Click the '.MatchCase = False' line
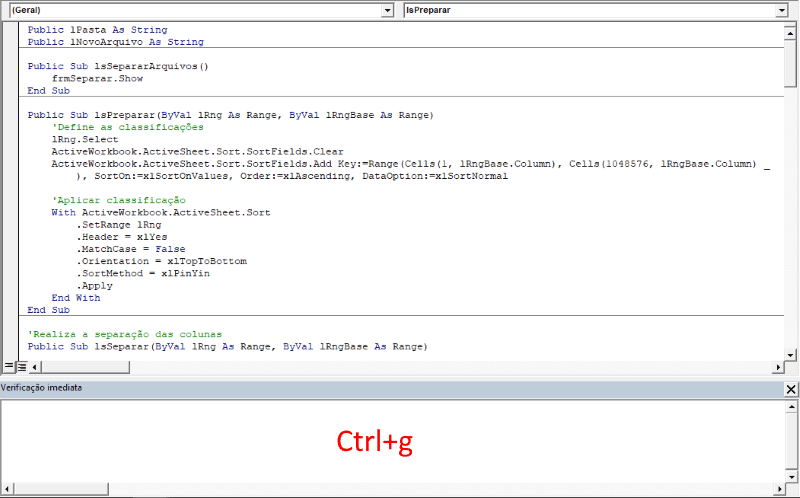Screen dimensions: 800x498 pyautogui.click(x=131, y=250)
